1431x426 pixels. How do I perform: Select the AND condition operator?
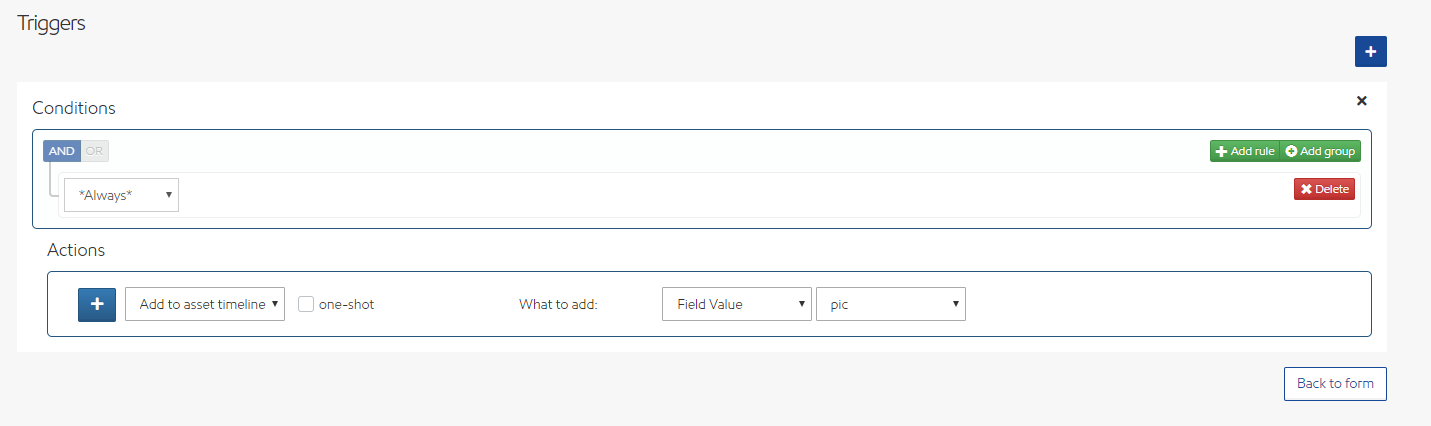(x=62, y=151)
